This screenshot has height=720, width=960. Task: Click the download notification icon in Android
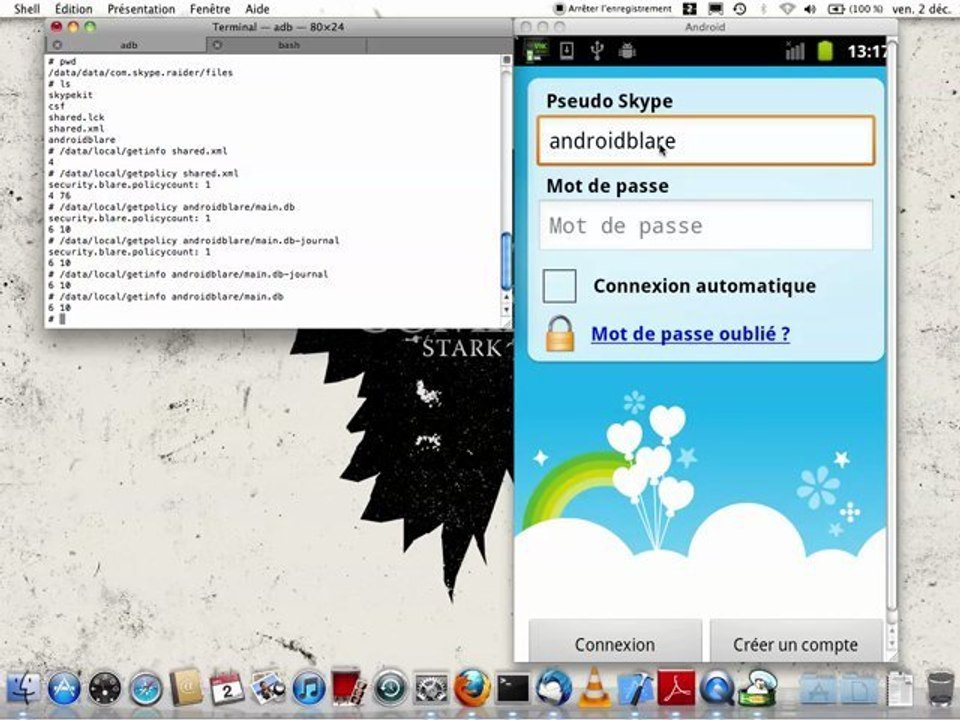pyautogui.click(x=567, y=50)
